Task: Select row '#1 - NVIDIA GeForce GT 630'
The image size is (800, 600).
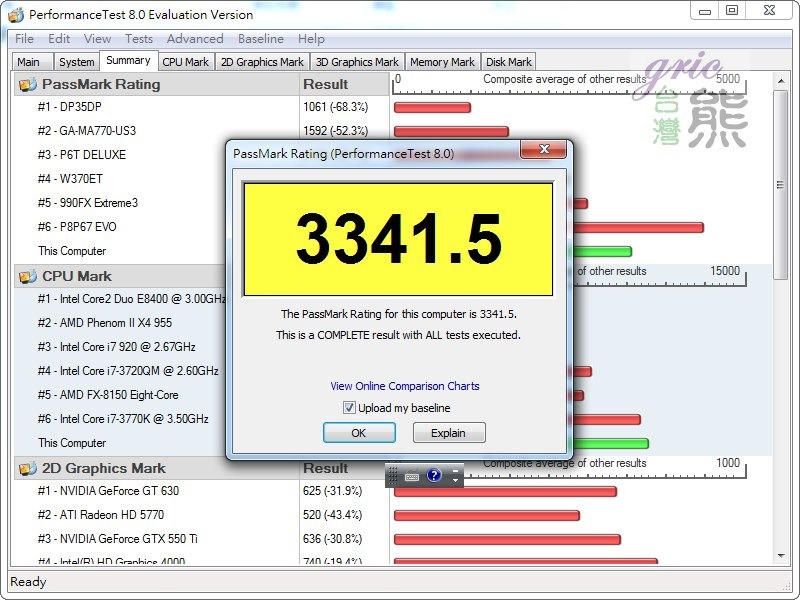Action: pyautogui.click(x=108, y=490)
